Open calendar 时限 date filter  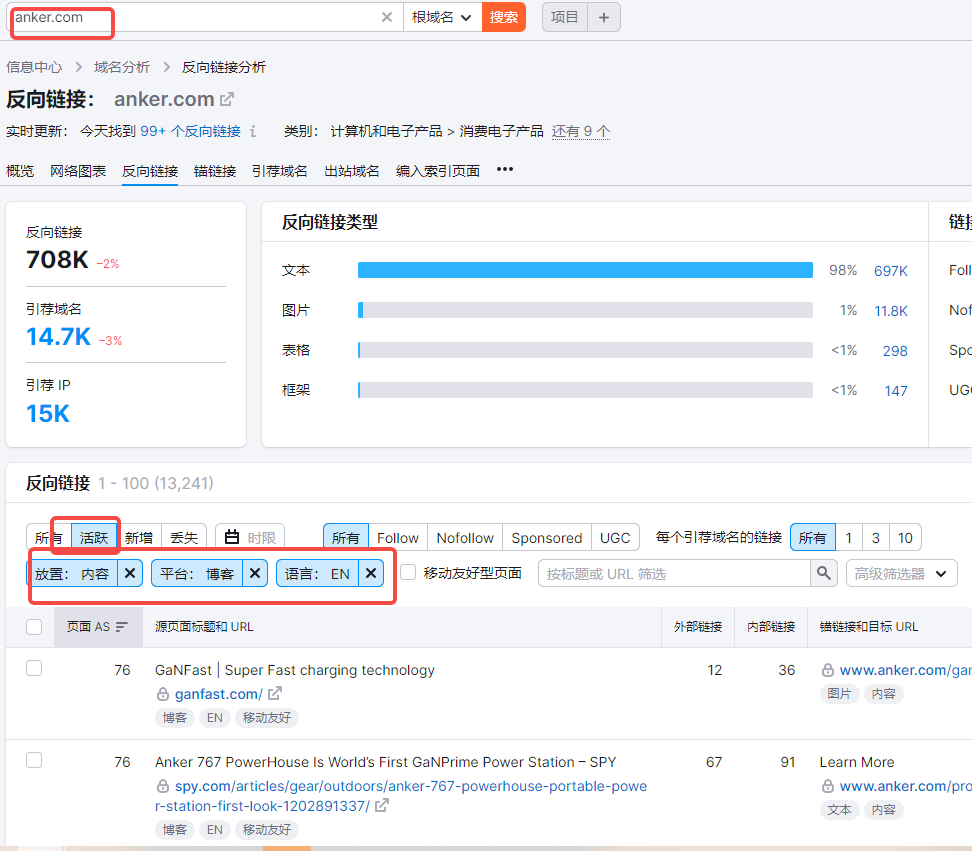click(250, 537)
